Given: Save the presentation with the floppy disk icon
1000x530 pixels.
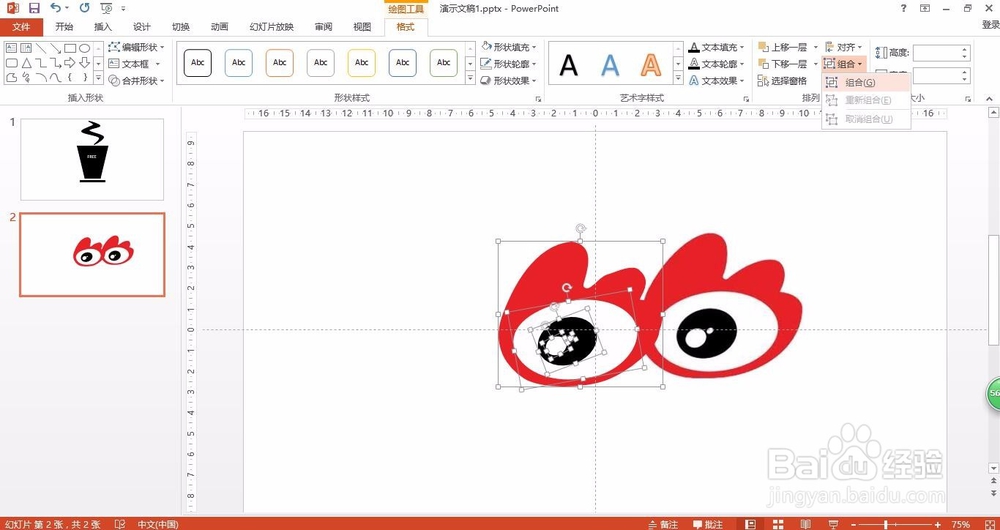Looking at the screenshot, I should pyautogui.click(x=34, y=8).
